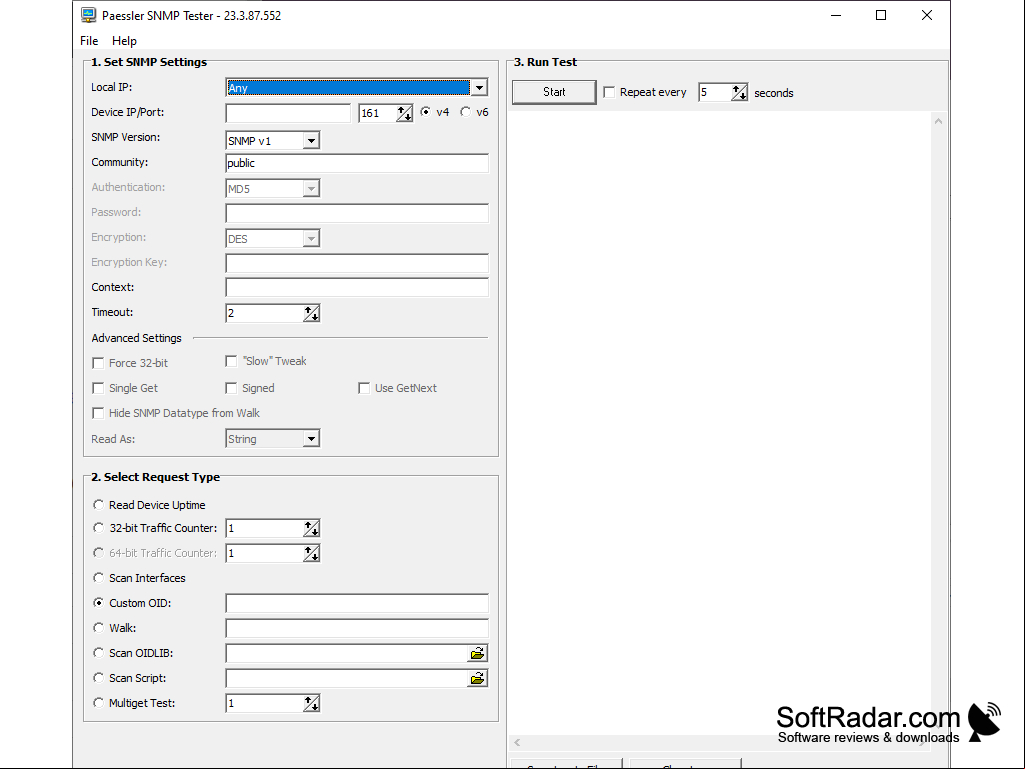This screenshot has width=1025, height=769.
Task: Check the Signed option
Action: click(231, 388)
